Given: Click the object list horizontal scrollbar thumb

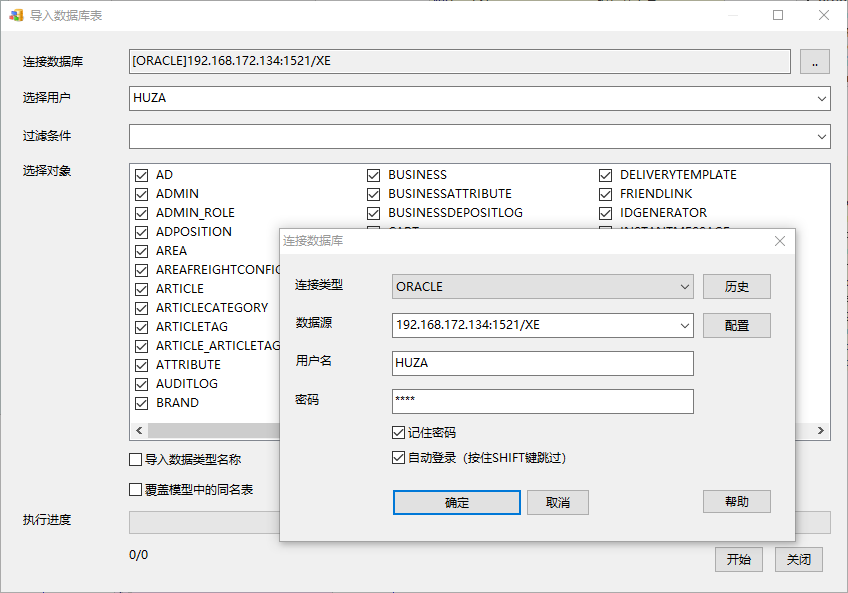Looking at the screenshot, I should click(x=214, y=431).
